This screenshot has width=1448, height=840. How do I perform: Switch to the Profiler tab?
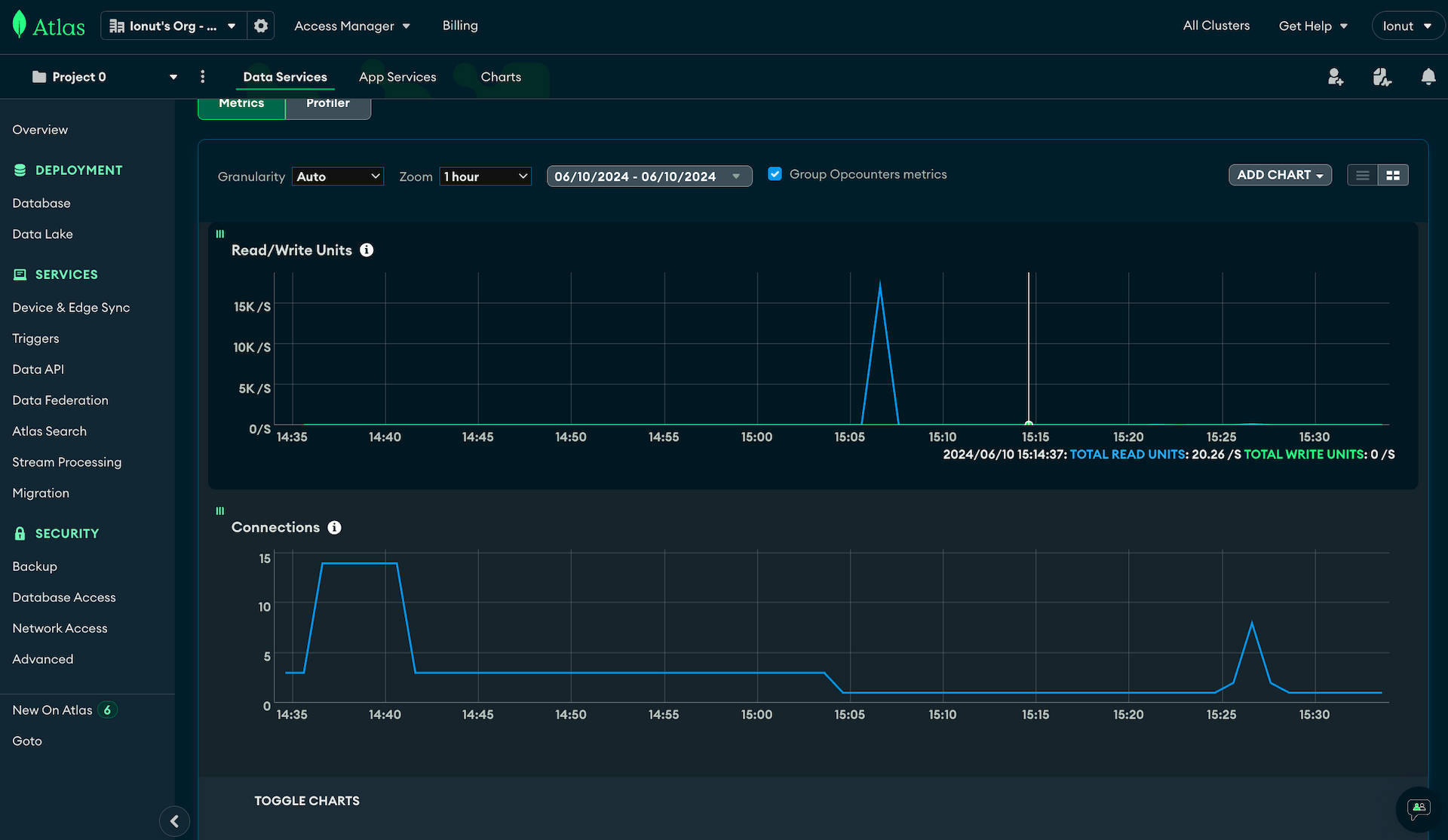(327, 103)
